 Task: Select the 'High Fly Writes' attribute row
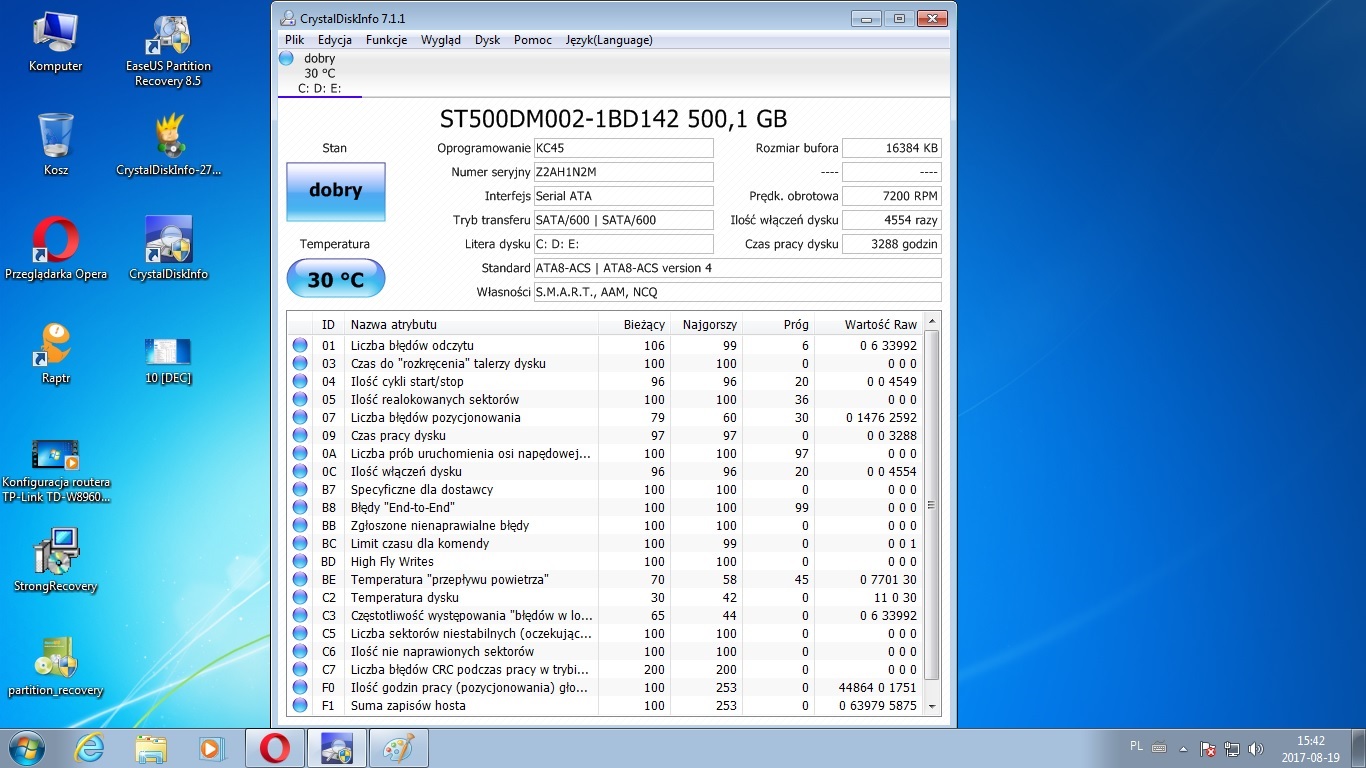pos(605,561)
